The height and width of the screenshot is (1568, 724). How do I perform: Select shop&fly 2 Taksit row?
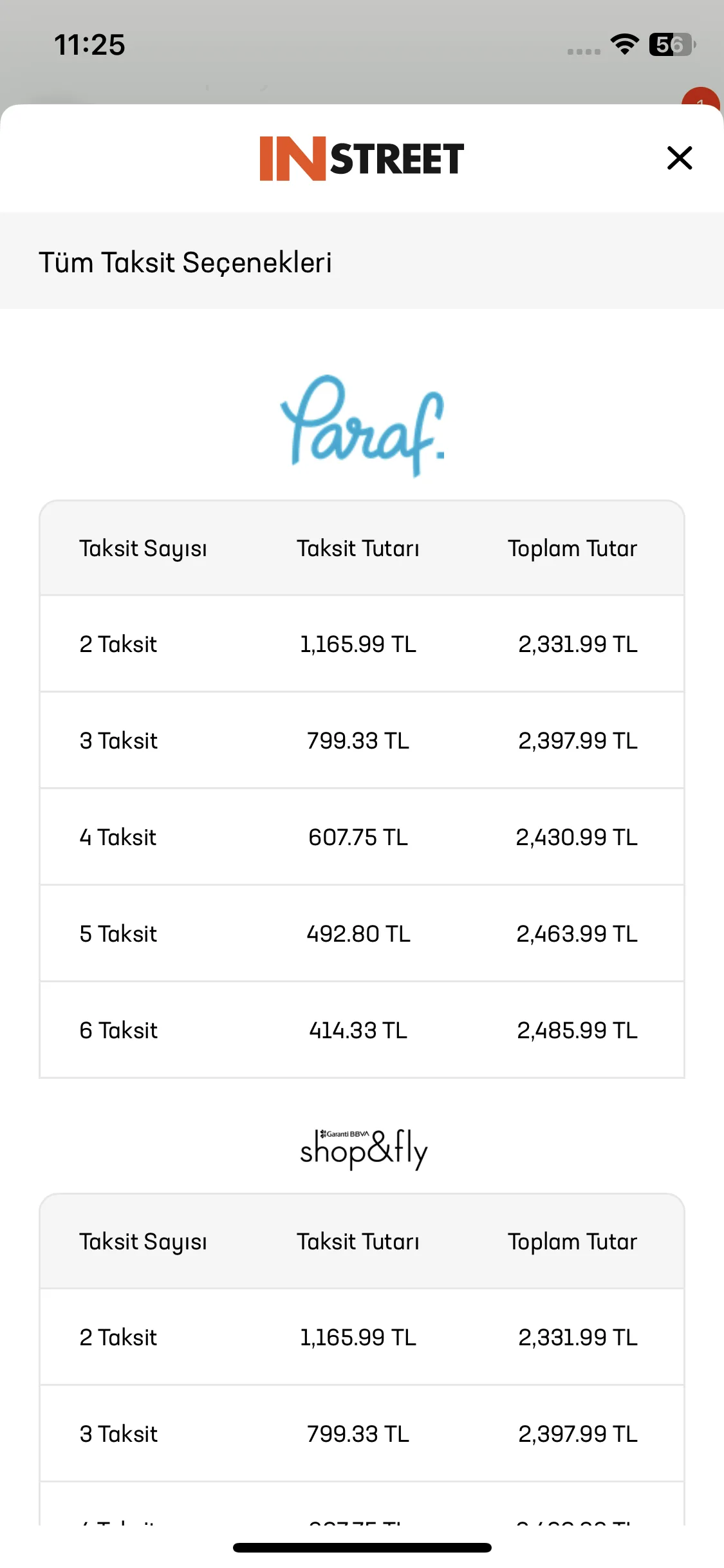pos(362,1337)
